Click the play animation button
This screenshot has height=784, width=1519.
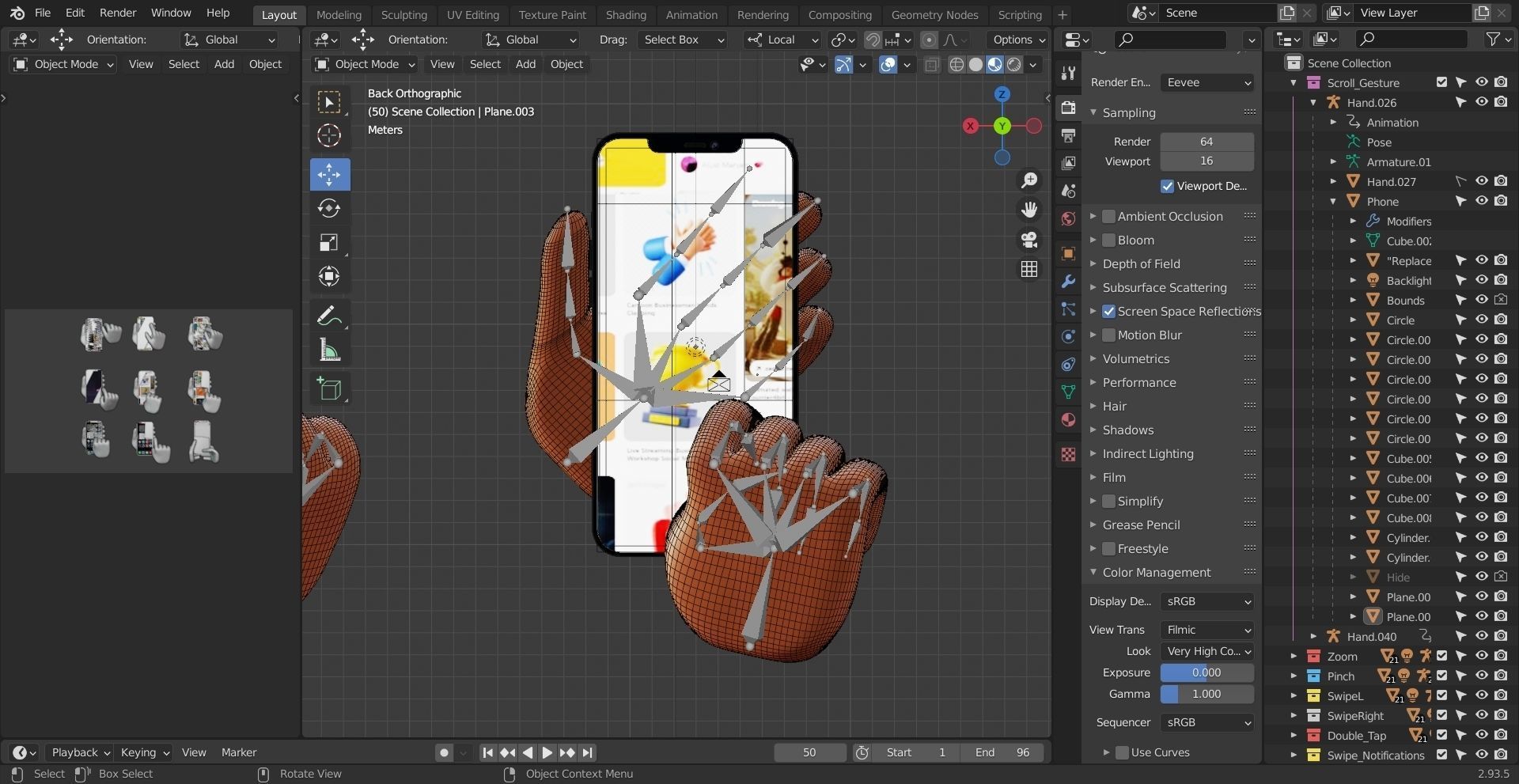click(547, 752)
